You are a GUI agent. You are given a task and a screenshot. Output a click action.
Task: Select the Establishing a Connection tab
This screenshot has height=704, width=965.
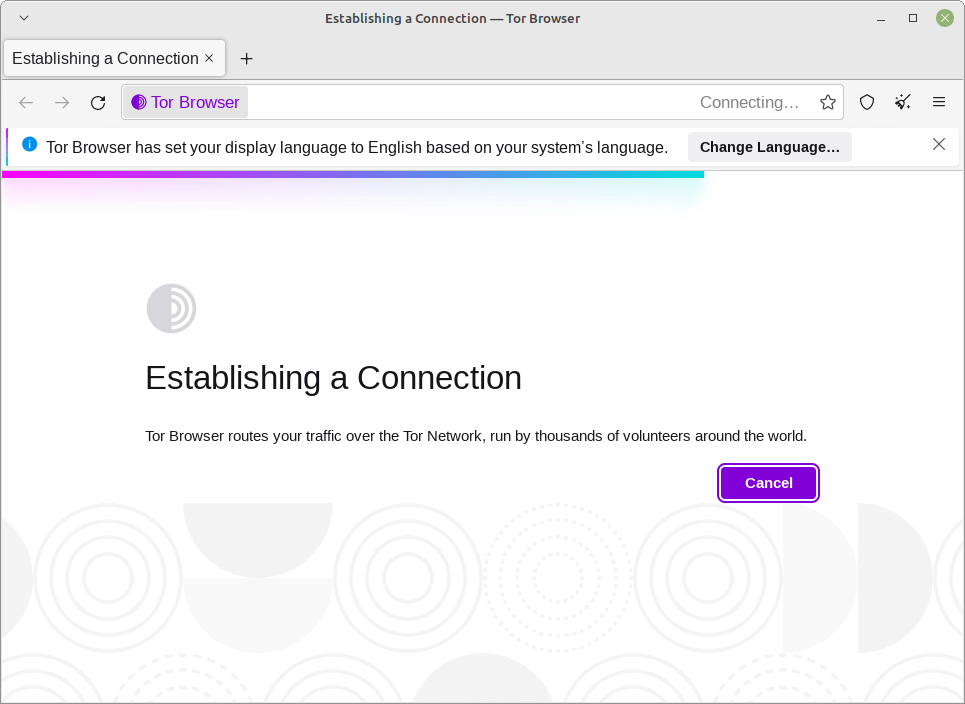click(x=114, y=58)
